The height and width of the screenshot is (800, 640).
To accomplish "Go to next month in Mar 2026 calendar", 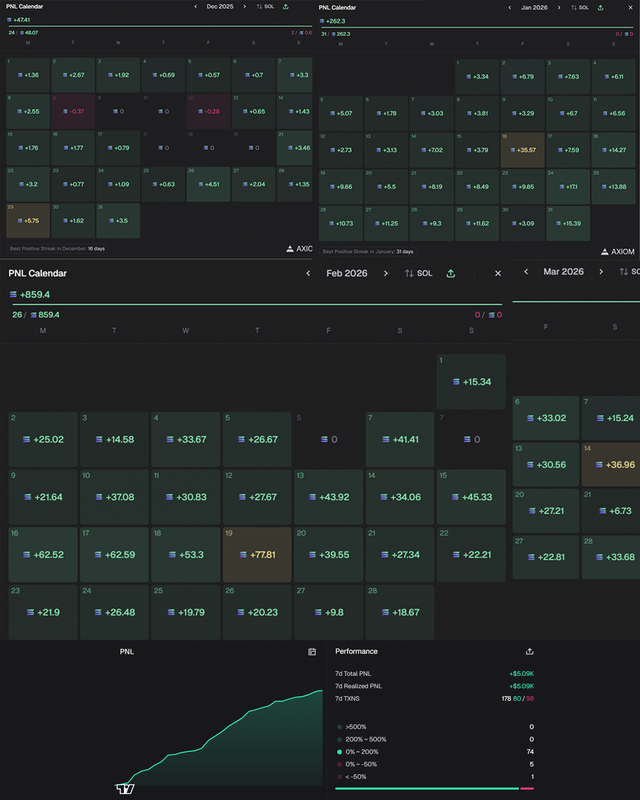I will (x=601, y=271).
